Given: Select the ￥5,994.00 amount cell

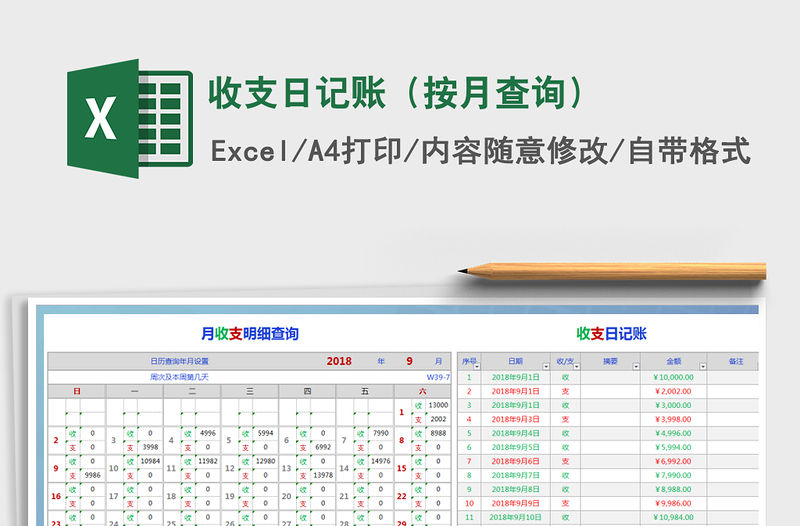Looking at the screenshot, I should tap(673, 447).
